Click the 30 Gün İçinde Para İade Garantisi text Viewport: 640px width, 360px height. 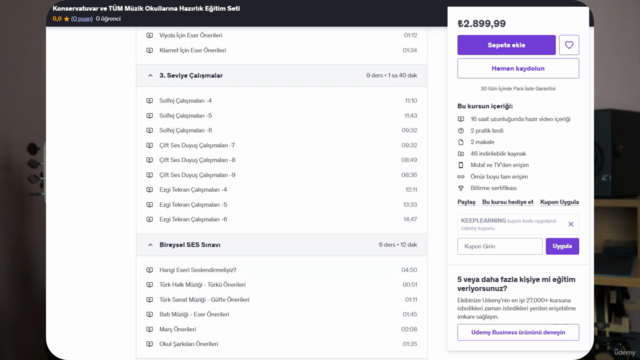tap(518, 89)
